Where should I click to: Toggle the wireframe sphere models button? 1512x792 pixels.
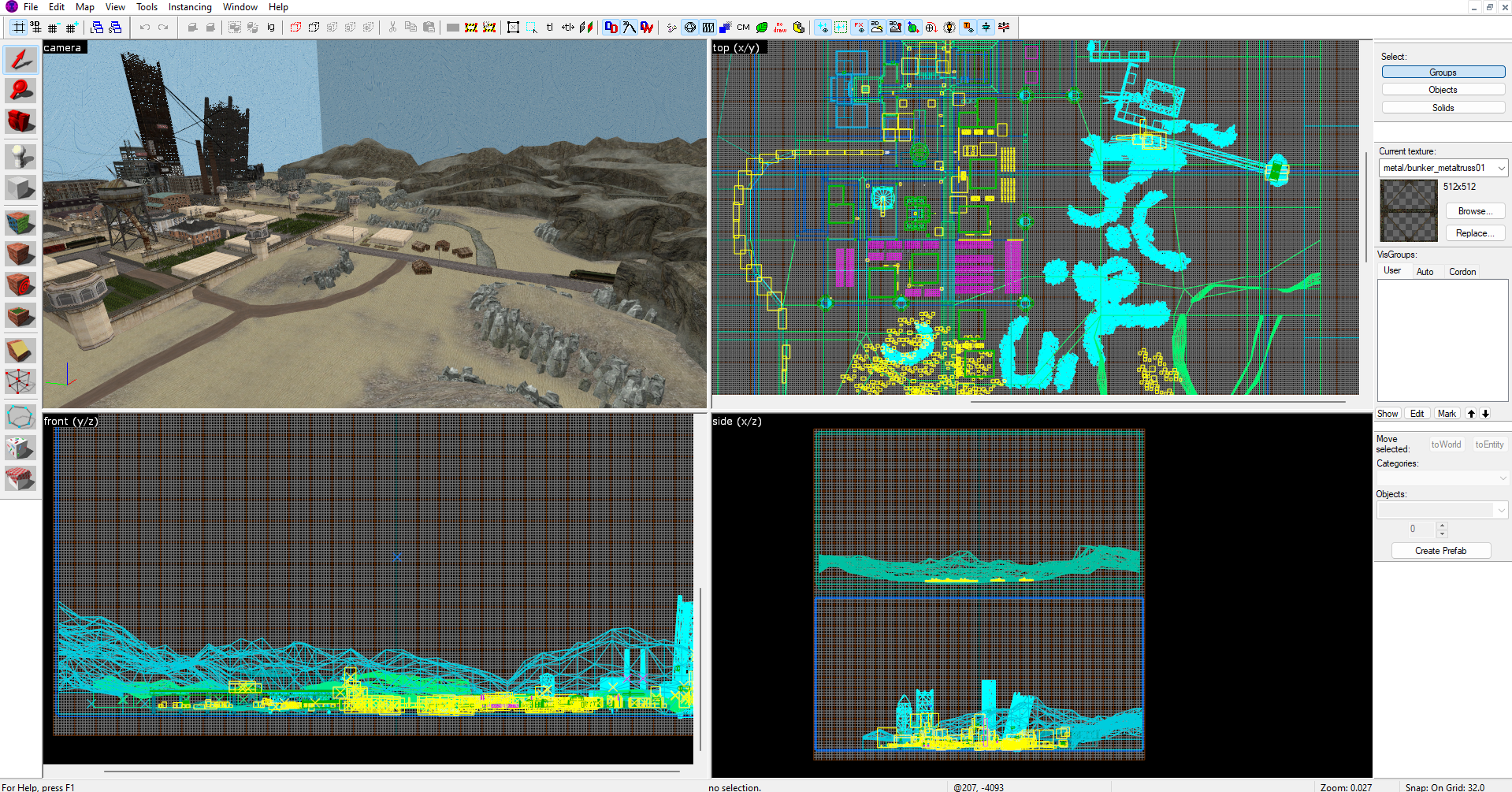coord(690,28)
